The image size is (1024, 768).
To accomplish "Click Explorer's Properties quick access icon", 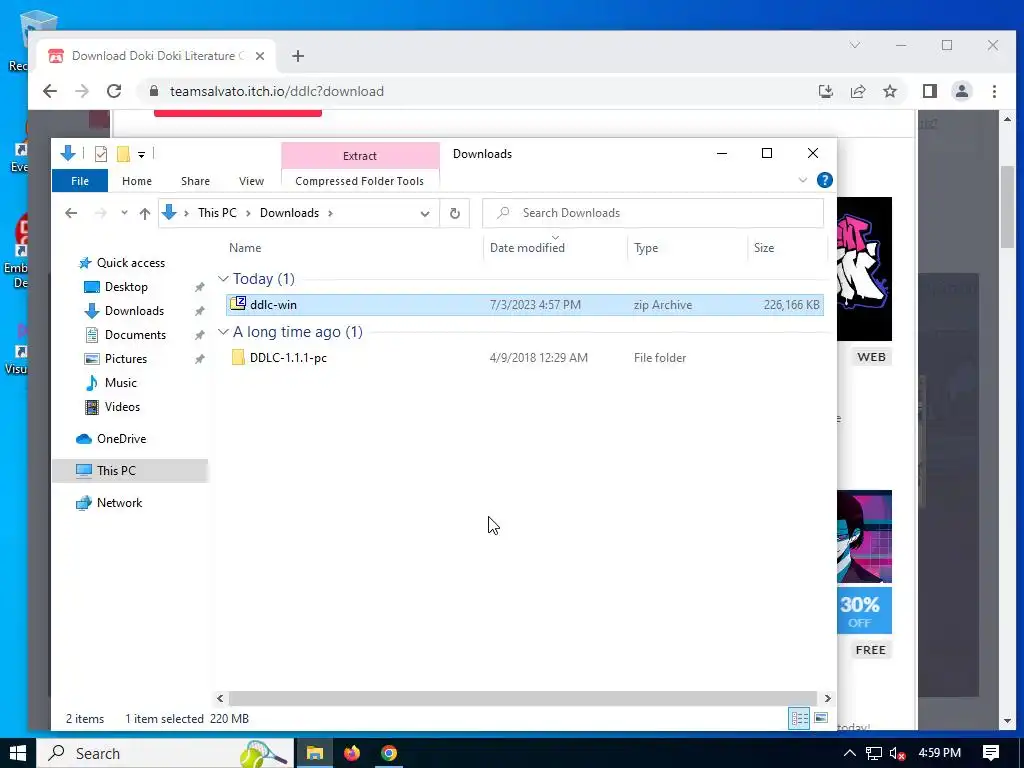I will point(101,153).
